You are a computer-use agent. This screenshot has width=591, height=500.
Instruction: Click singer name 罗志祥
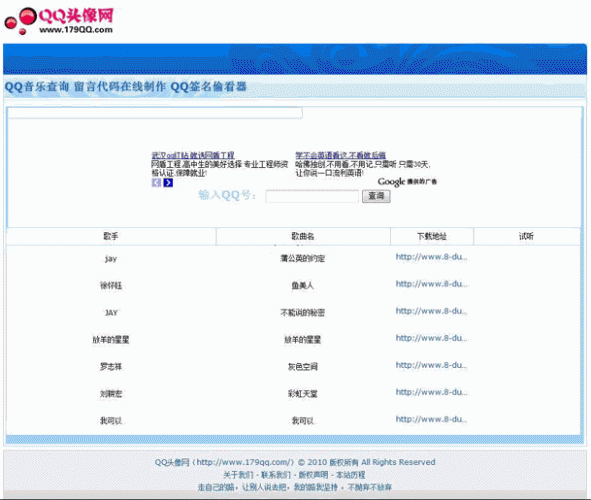[111, 367]
